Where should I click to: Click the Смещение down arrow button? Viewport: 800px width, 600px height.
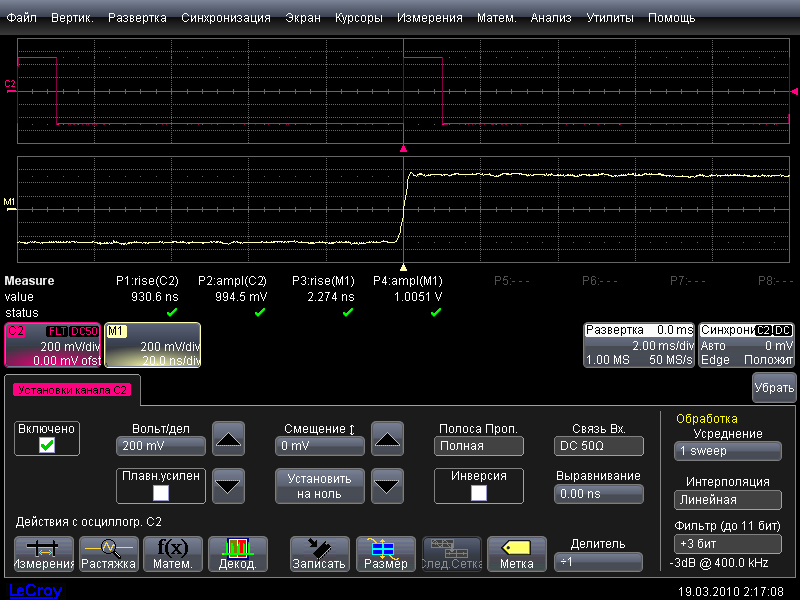tap(386, 486)
